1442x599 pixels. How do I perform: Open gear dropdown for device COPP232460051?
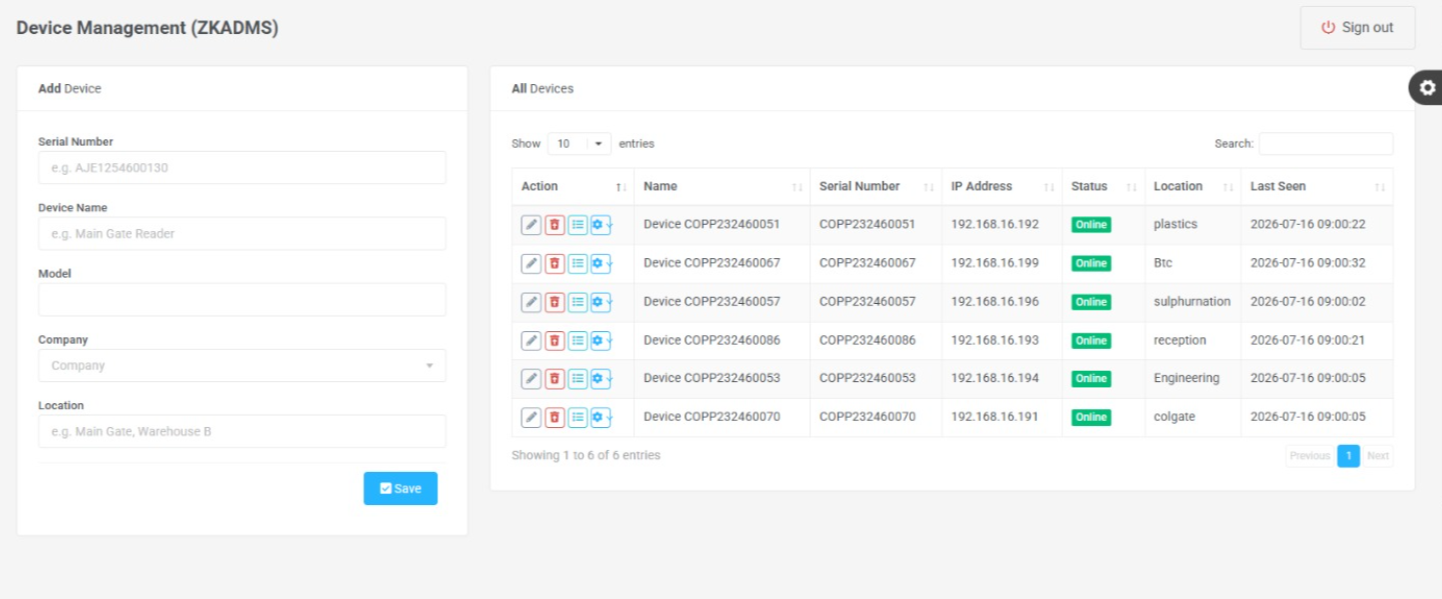point(601,225)
